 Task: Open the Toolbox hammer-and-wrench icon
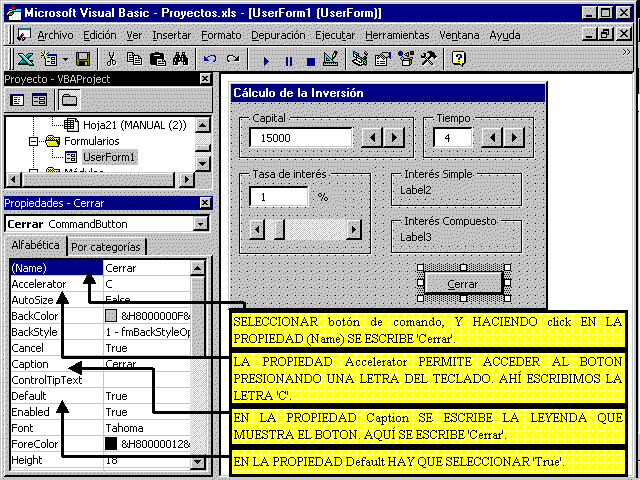tap(428, 60)
